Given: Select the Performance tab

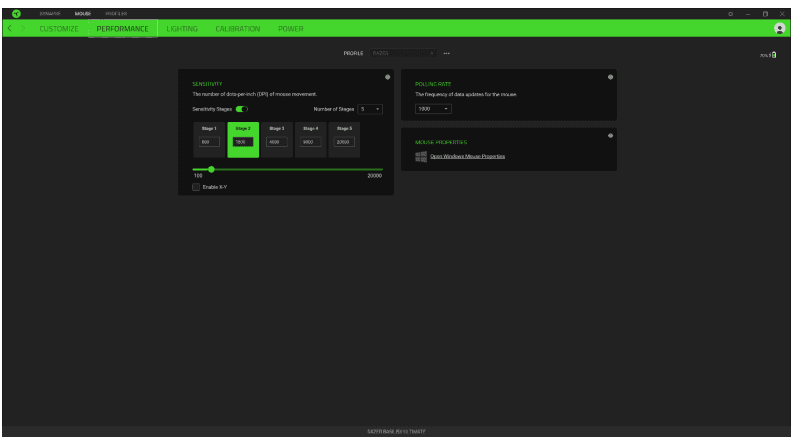Looking at the screenshot, I should coord(122,29).
